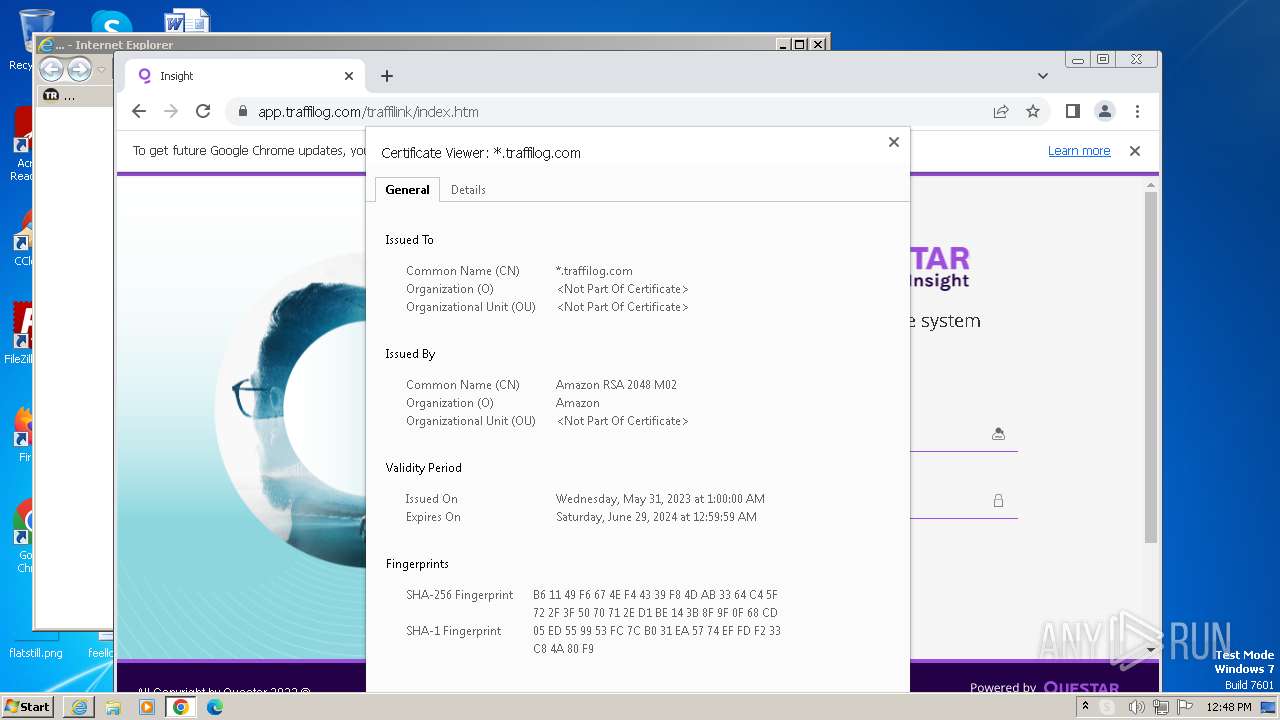This screenshot has width=1280, height=720.
Task: Close the Insight tab
Action: coord(349,76)
